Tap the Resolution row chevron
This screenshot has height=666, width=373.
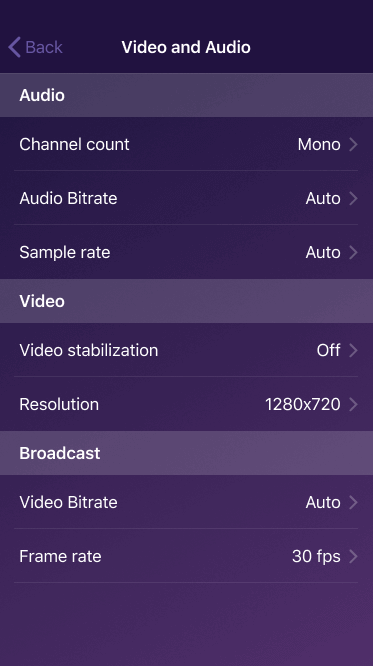point(353,404)
